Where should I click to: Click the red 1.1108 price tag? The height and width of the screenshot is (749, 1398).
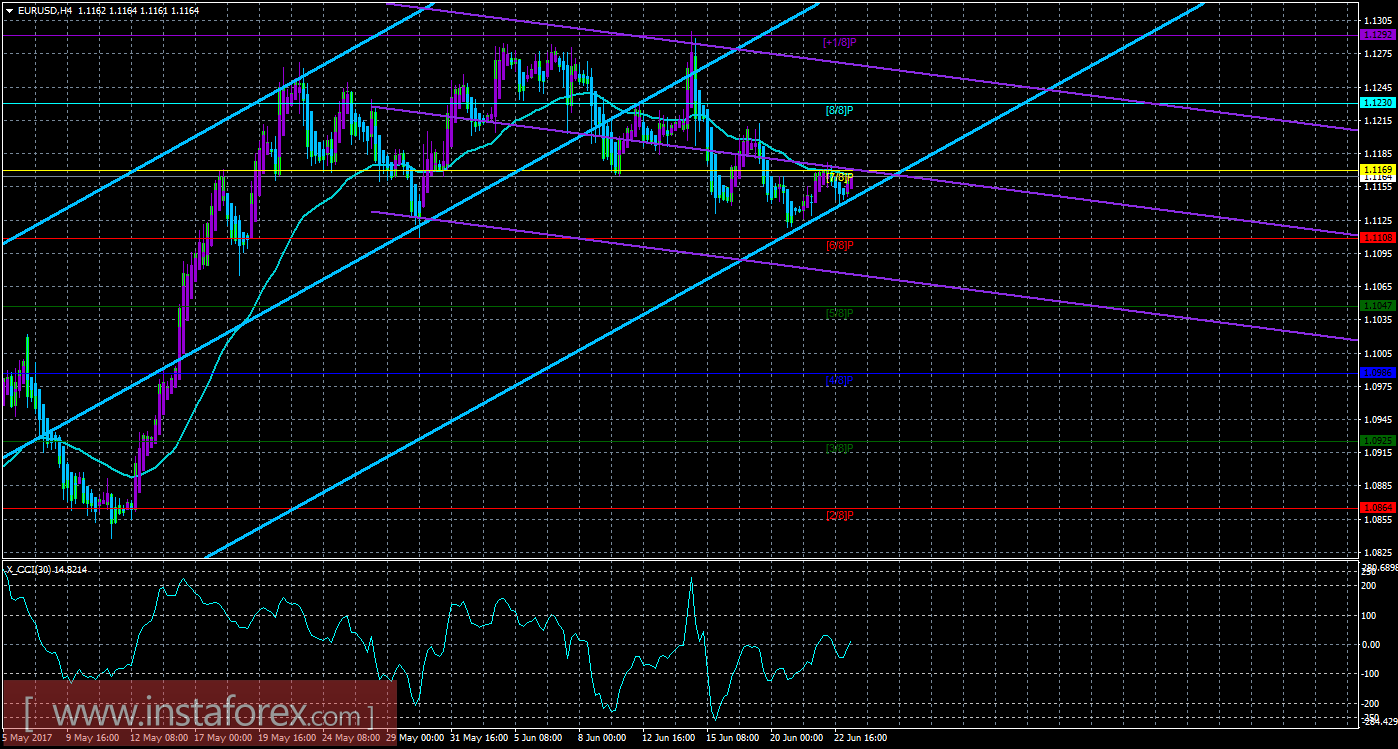pyautogui.click(x=1378, y=238)
